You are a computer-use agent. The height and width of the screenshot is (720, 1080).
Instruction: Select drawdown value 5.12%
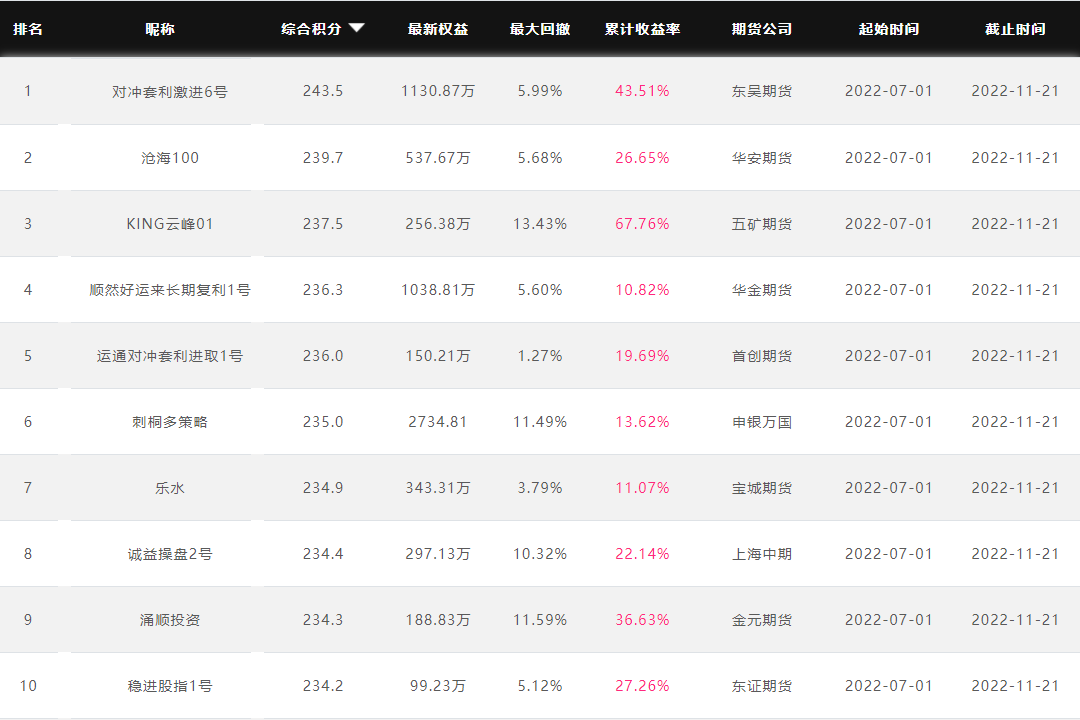pyautogui.click(x=540, y=686)
